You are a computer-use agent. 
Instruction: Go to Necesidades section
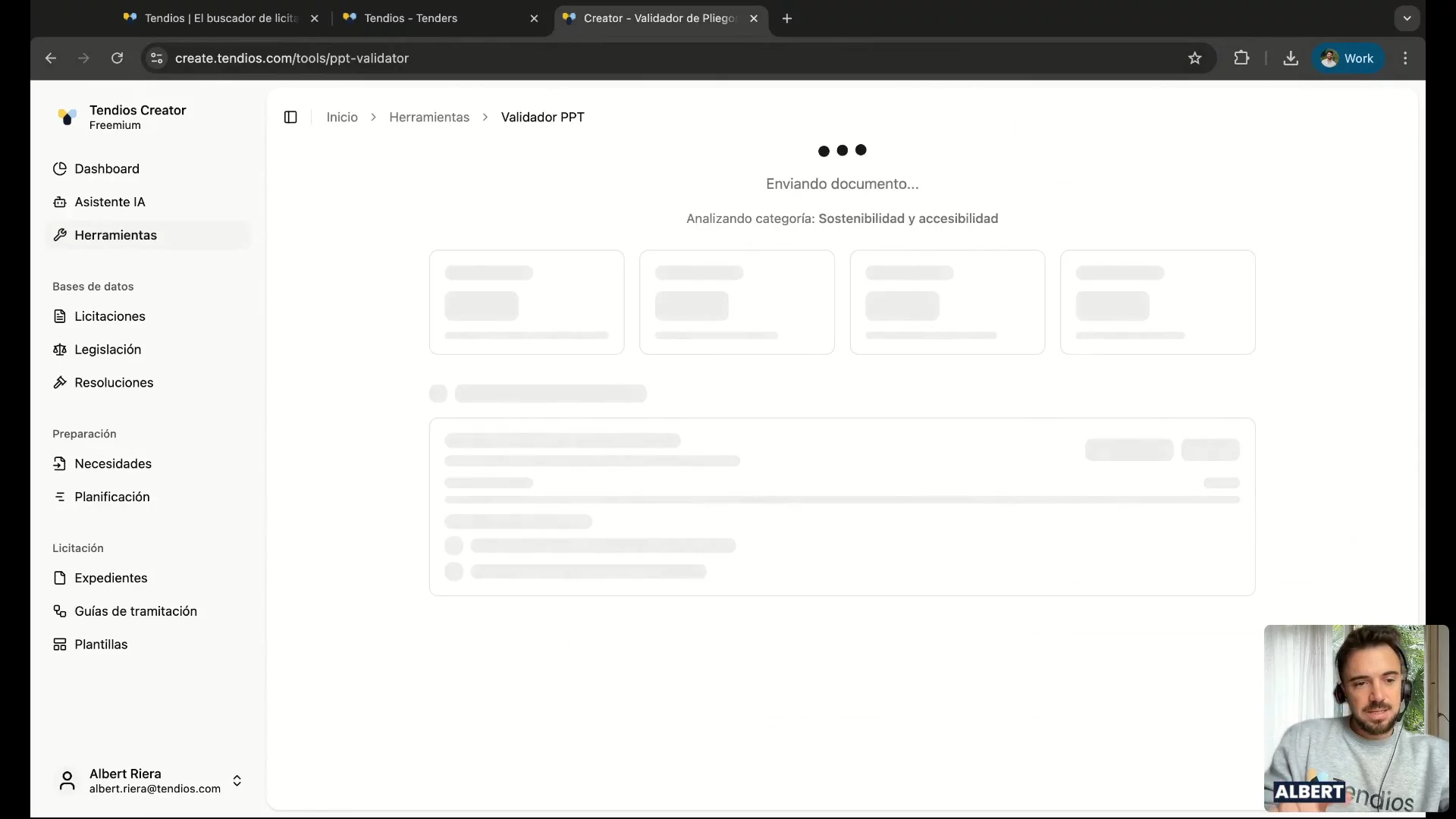[x=112, y=463]
